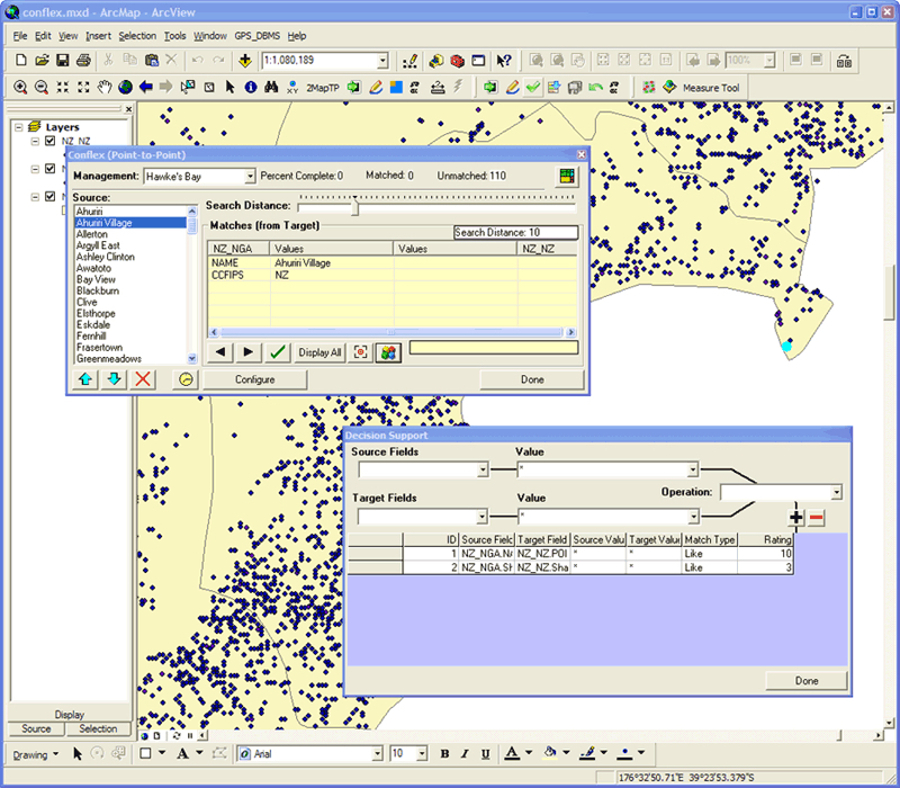Click the Full Extent globe icon
This screenshot has height=788, width=900.
tap(126, 87)
